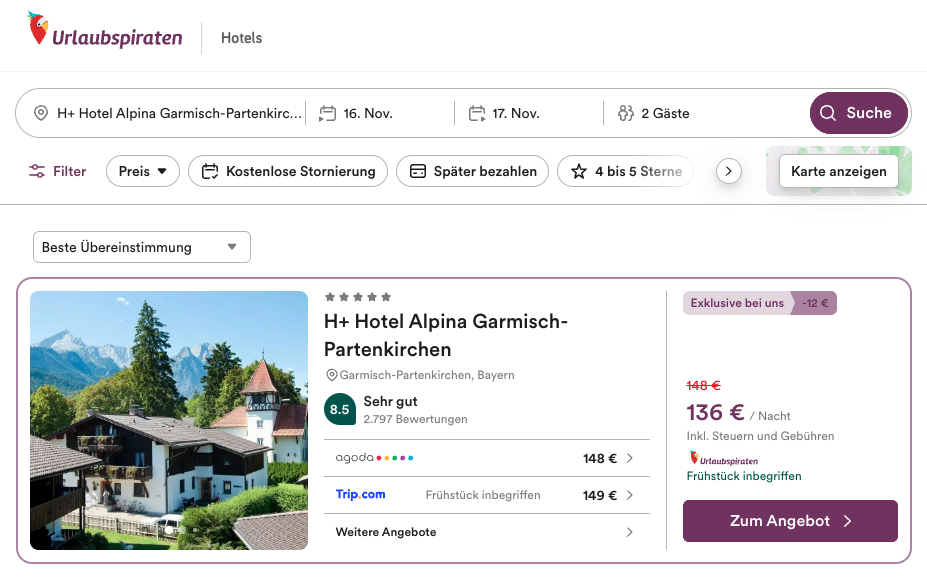This screenshot has width=927, height=578.
Task: Open the Hotels navigation item
Action: (241, 38)
